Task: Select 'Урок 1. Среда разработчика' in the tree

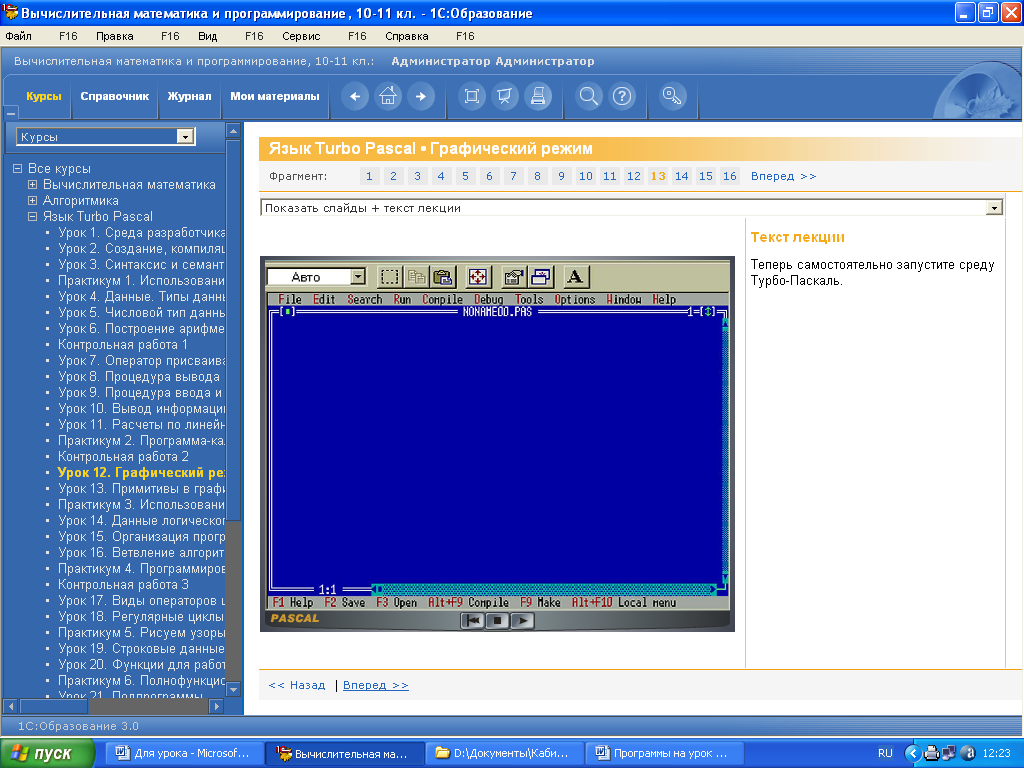Action: (x=141, y=232)
